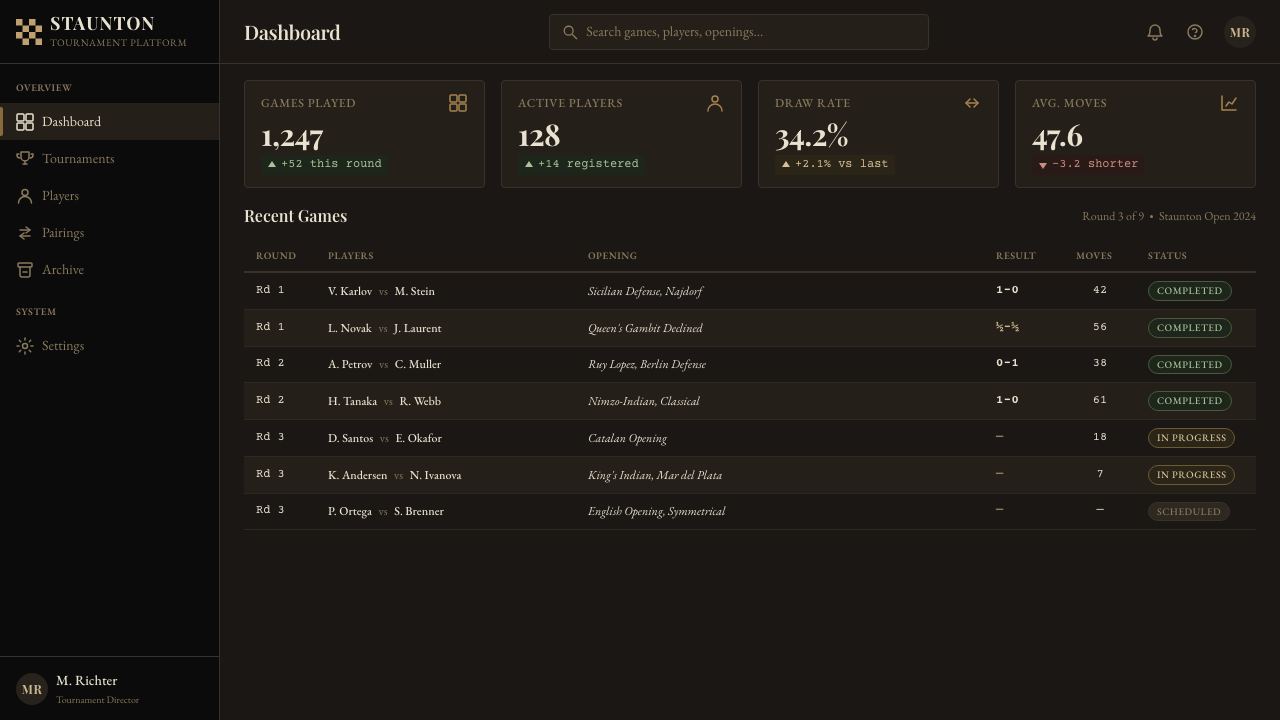The height and width of the screenshot is (720, 1280).
Task: Sort by the Players column header
Action: (351, 256)
